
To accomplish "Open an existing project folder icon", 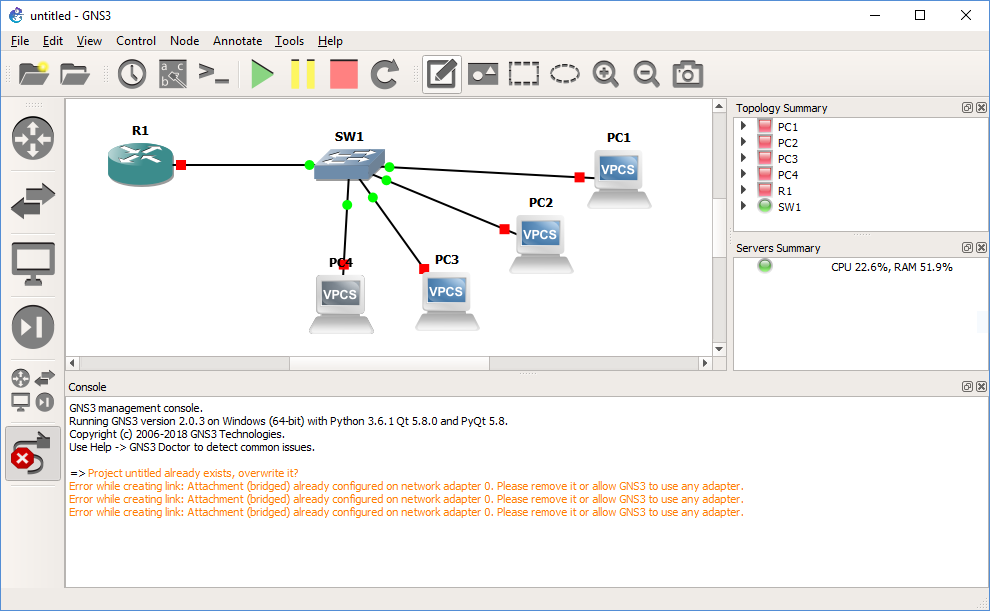I will coord(75,74).
